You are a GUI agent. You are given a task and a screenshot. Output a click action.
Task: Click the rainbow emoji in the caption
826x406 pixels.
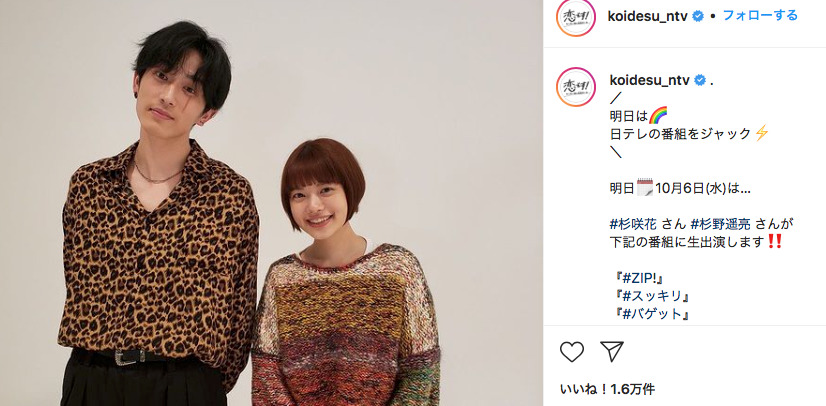pos(658,115)
